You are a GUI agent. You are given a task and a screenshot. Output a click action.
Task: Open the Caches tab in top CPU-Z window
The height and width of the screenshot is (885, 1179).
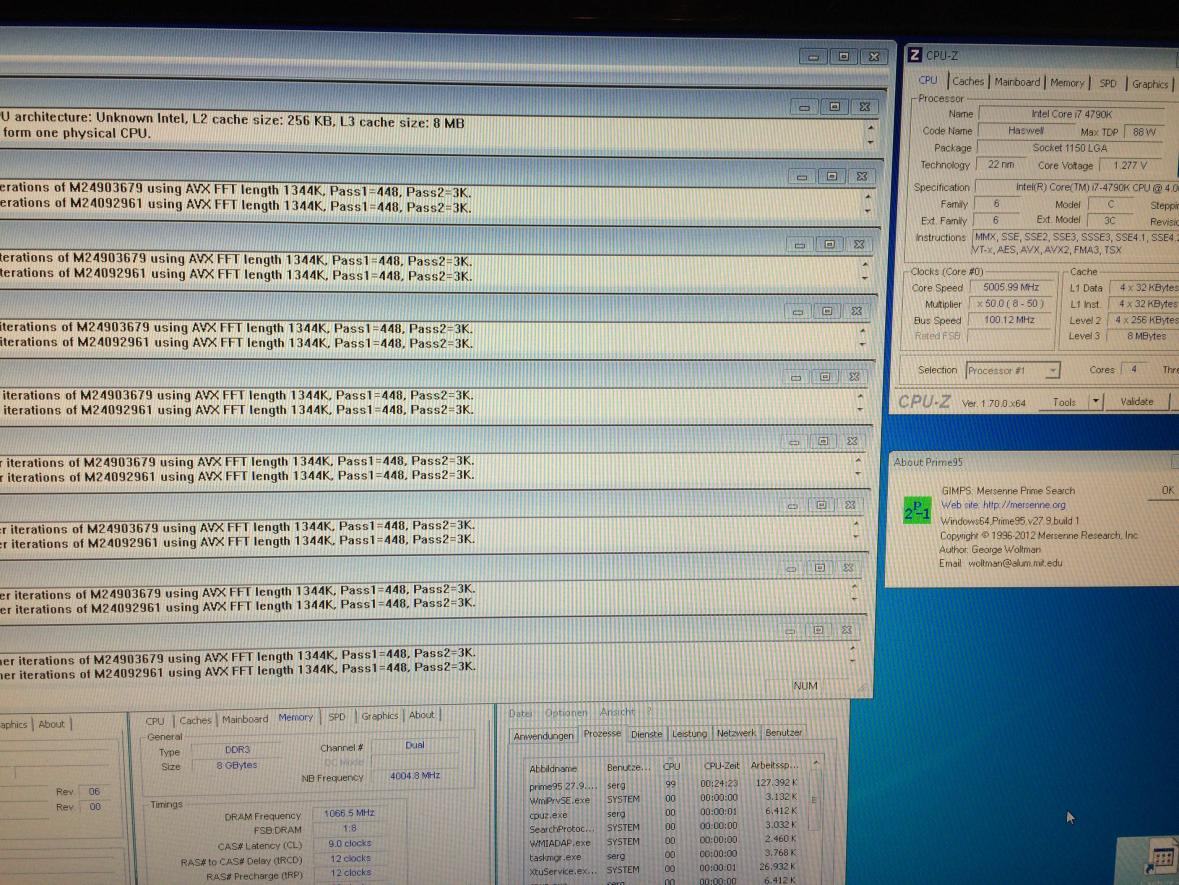click(968, 81)
